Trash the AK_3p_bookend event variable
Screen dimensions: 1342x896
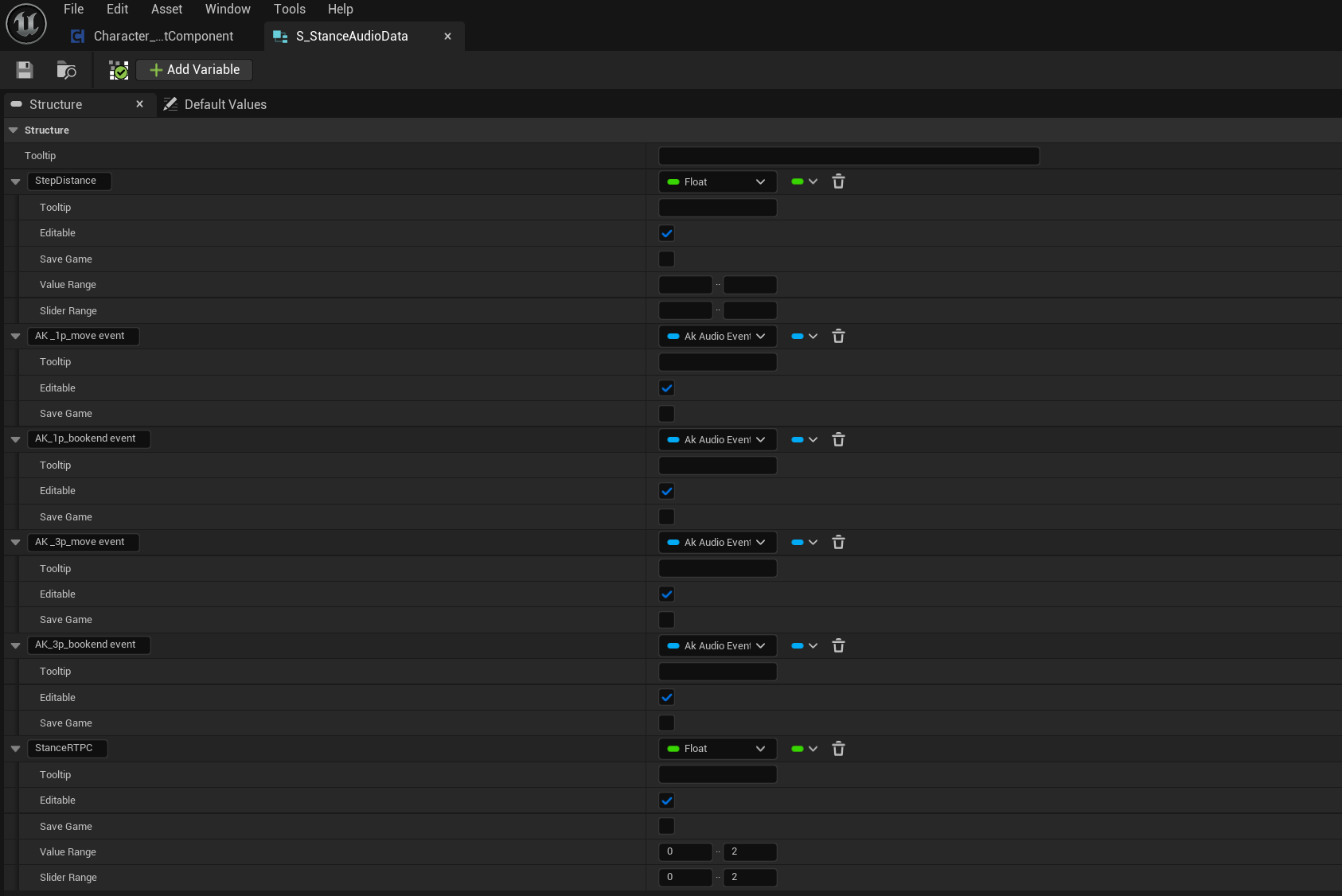tap(838, 645)
